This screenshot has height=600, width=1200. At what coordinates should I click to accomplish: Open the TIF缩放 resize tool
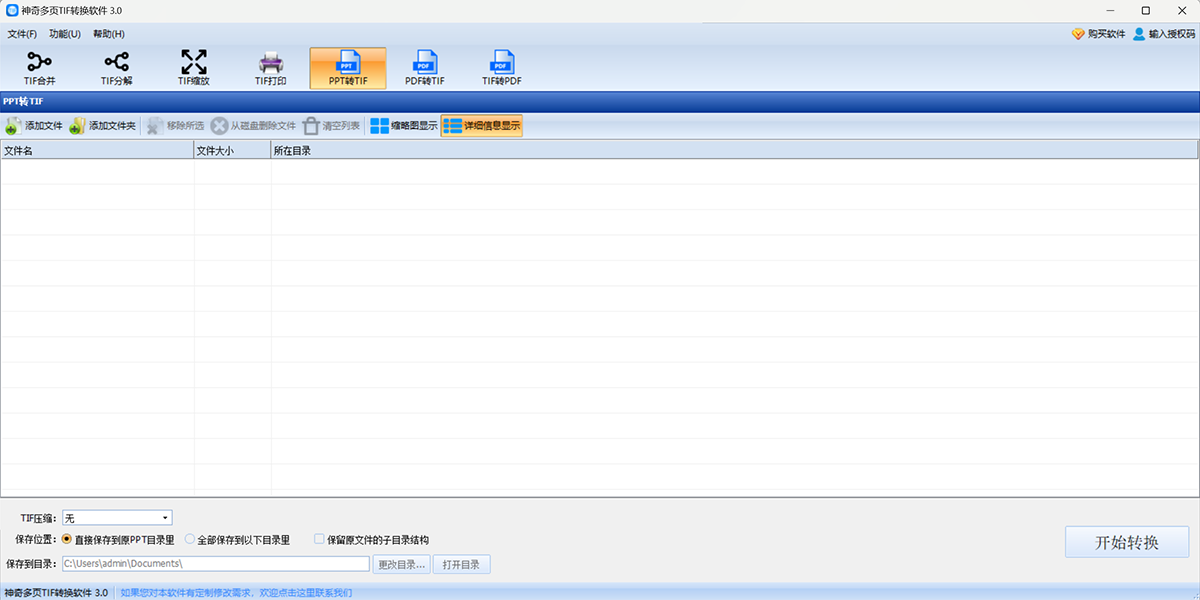point(193,68)
